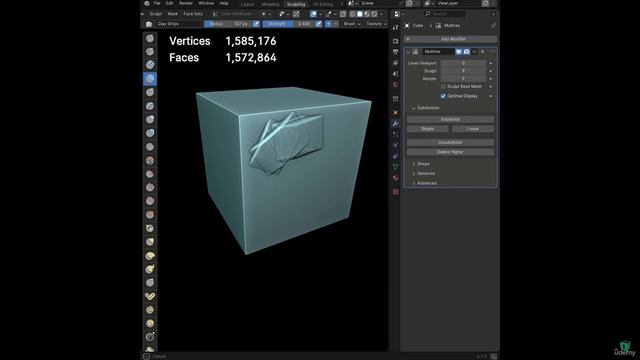The width and height of the screenshot is (640, 360).
Task: Toggle X-ray viewport mode
Action: click(342, 14)
